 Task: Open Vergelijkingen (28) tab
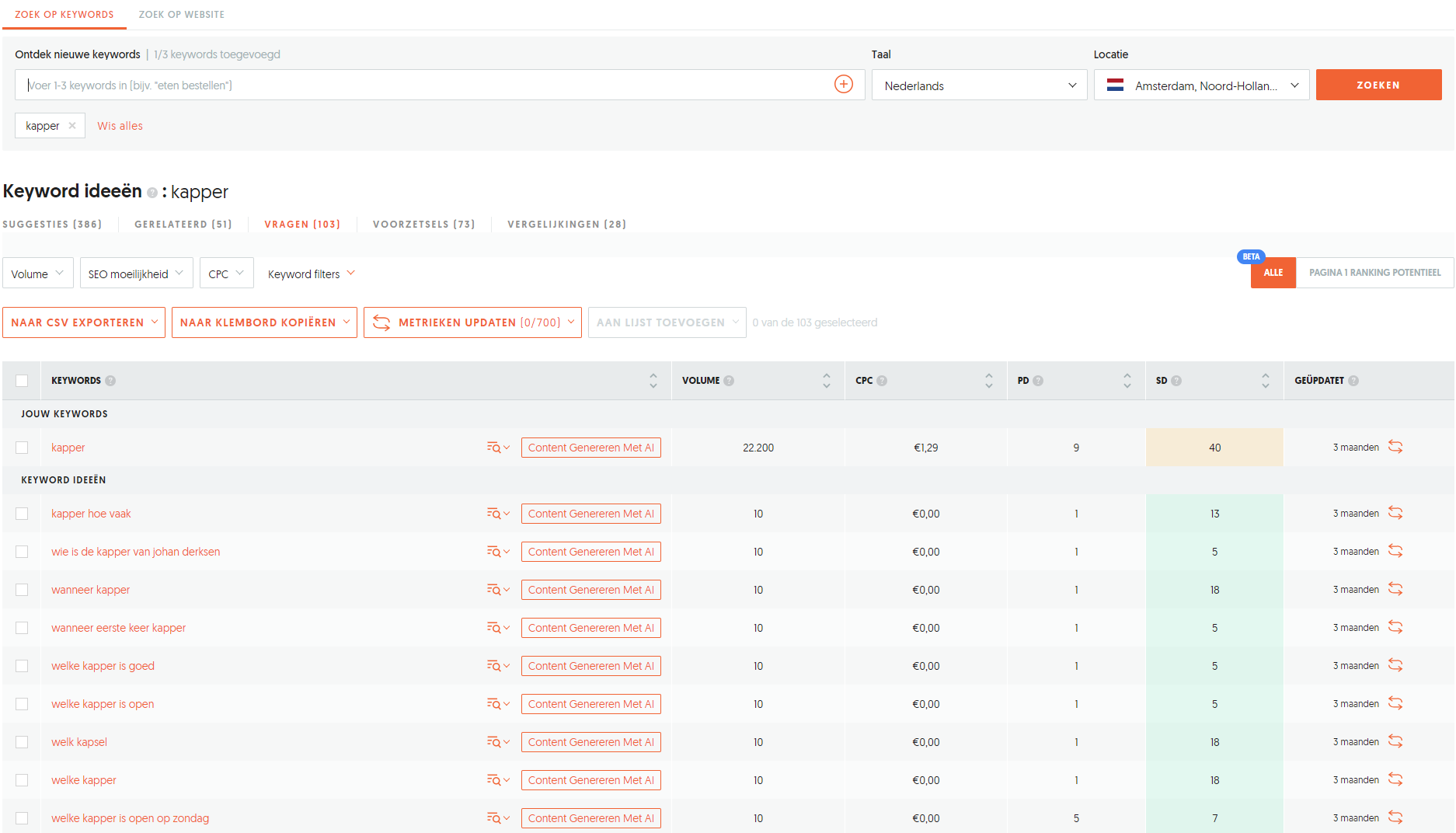pyautogui.click(x=567, y=224)
